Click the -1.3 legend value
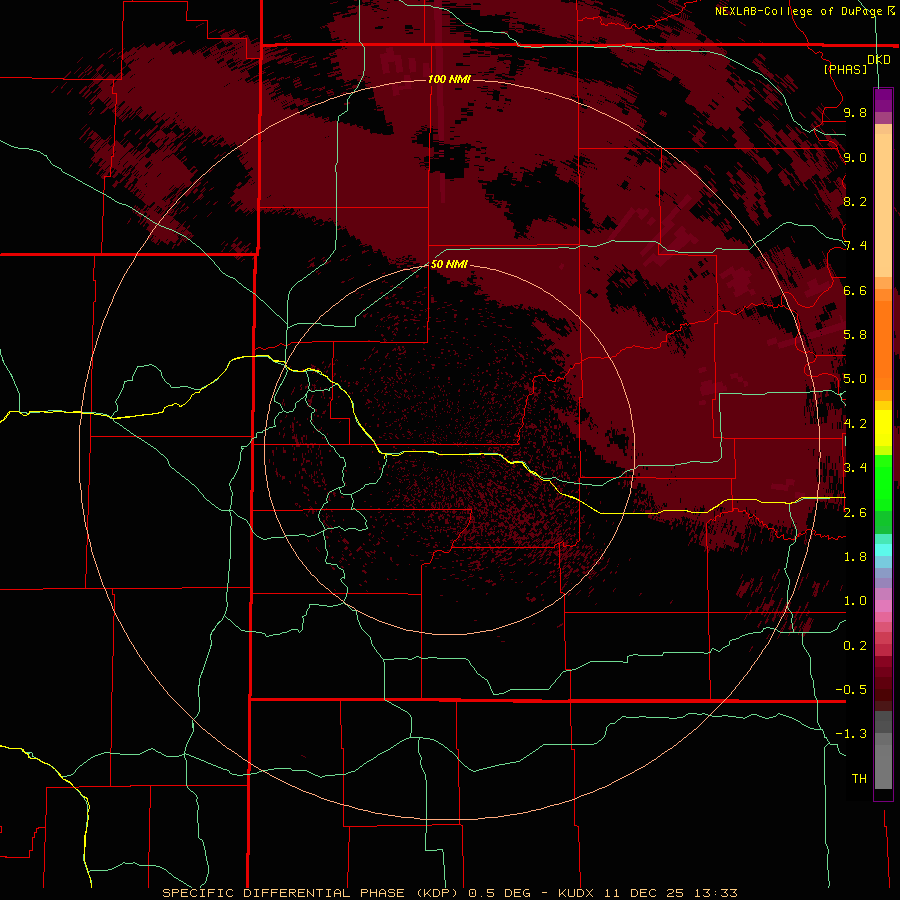This screenshot has width=900, height=900. click(x=851, y=734)
